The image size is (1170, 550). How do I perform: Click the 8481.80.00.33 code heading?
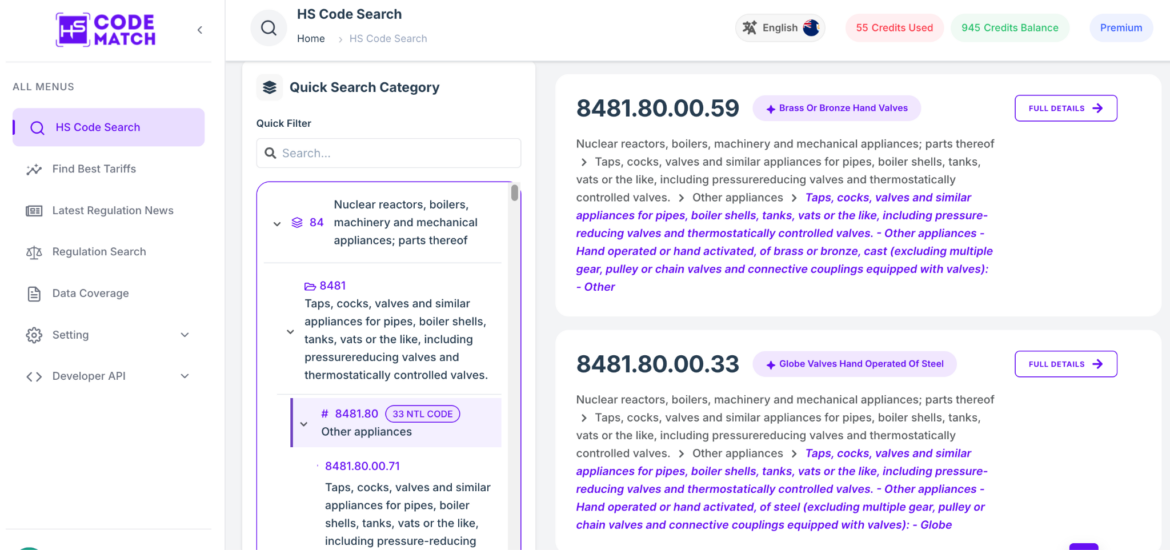(x=657, y=364)
